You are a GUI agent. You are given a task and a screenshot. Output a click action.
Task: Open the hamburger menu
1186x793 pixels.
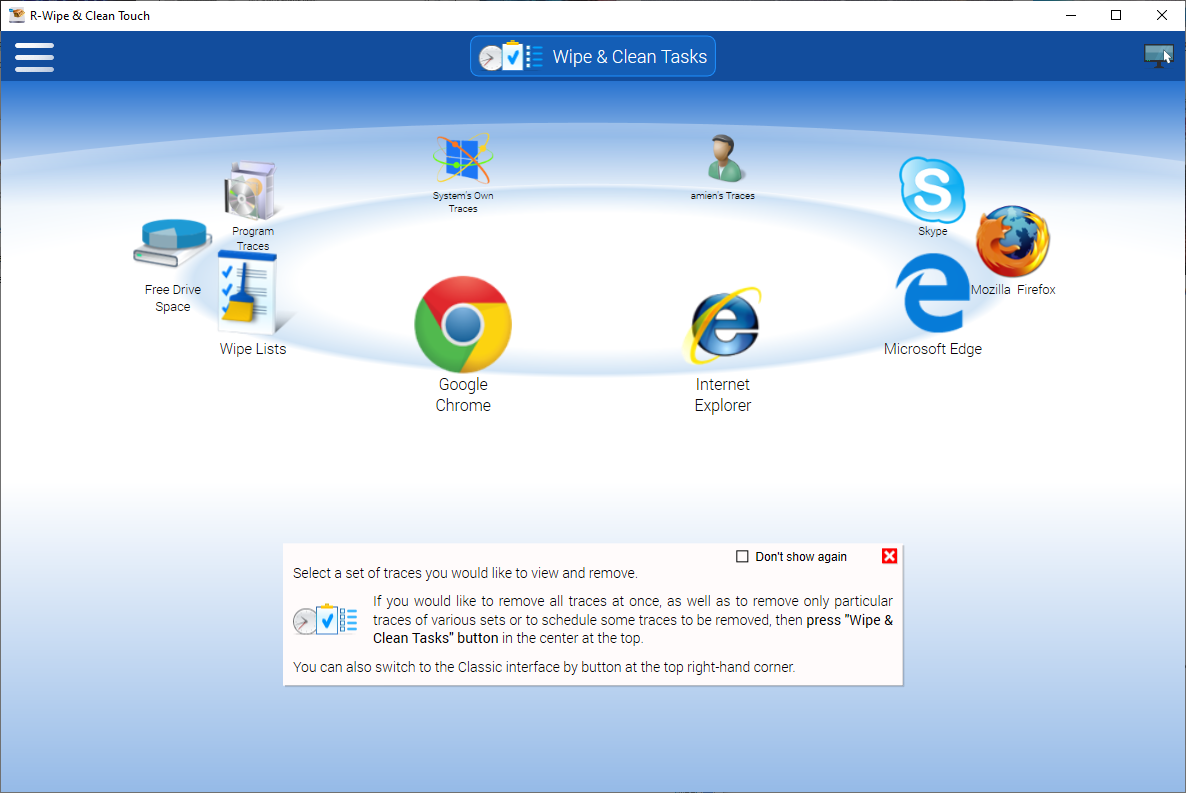click(x=34, y=58)
